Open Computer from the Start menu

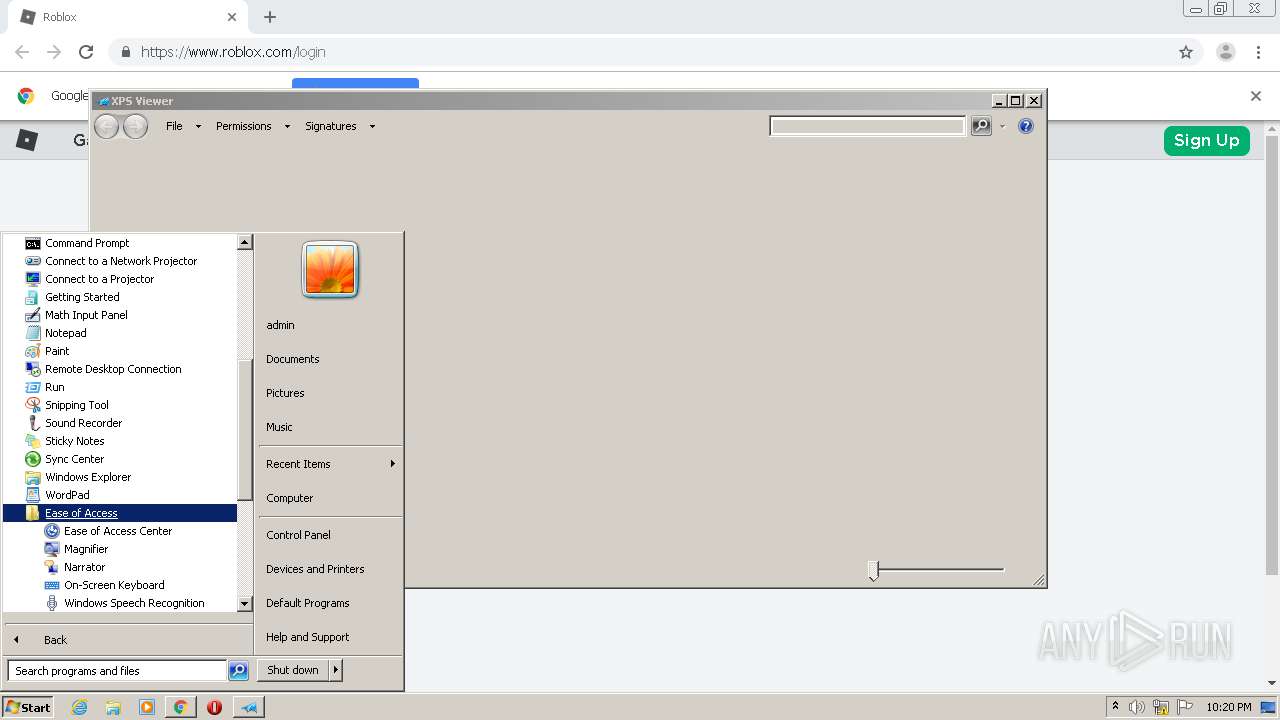point(290,498)
